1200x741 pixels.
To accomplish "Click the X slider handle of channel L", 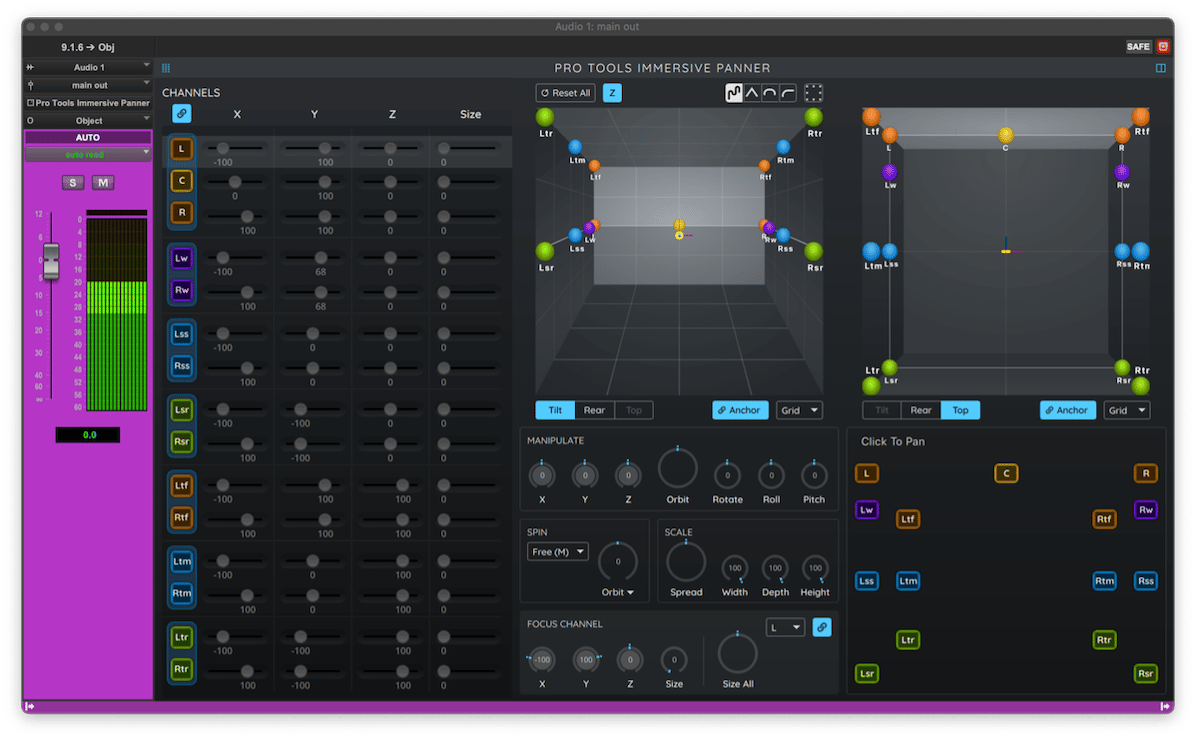I will coord(222,148).
